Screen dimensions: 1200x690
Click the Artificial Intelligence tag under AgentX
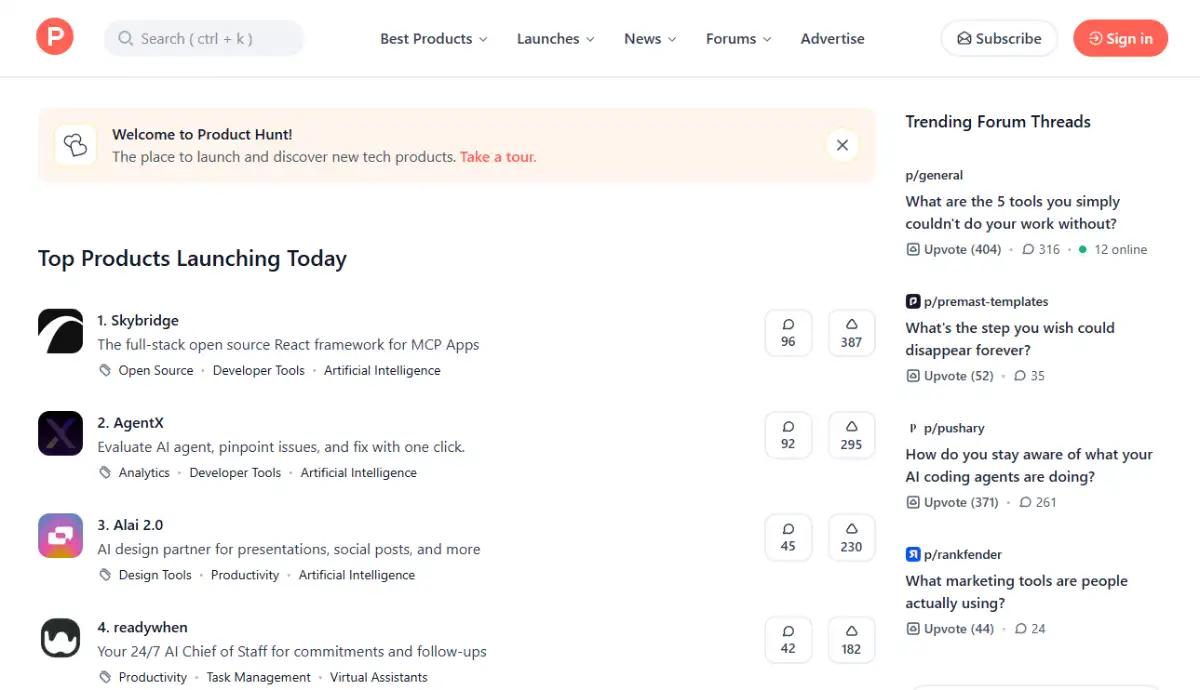pos(359,472)
